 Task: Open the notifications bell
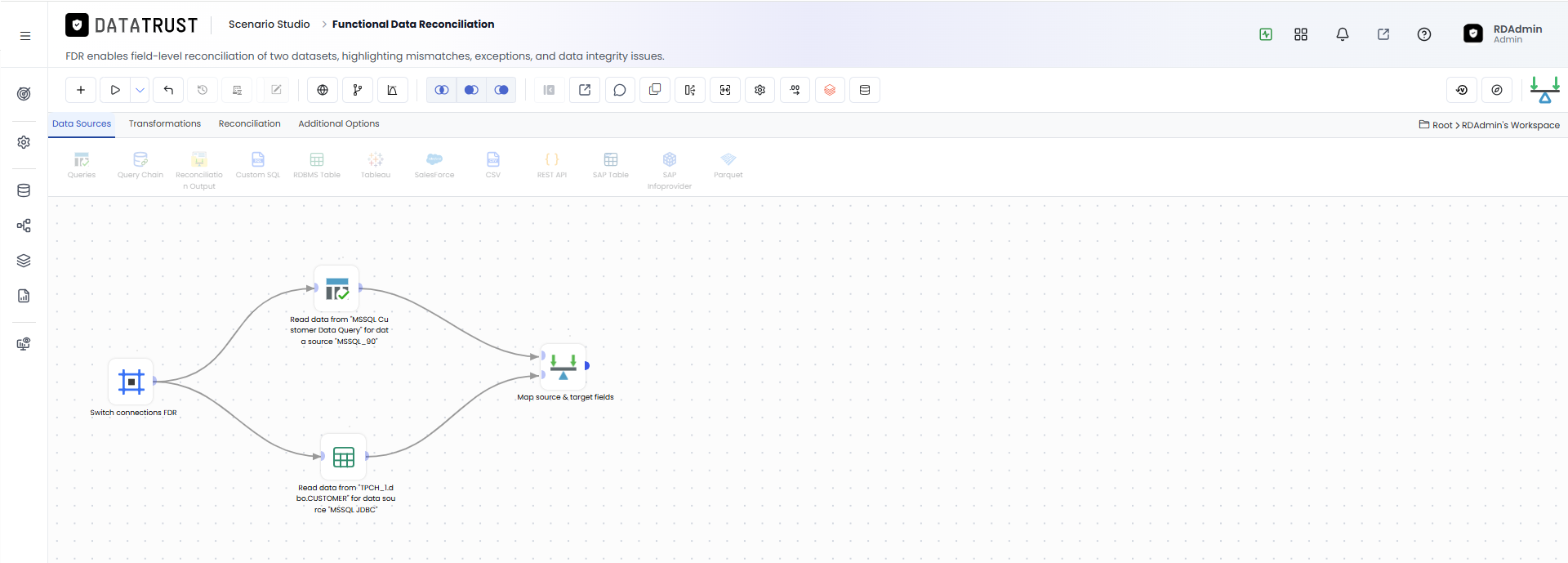pyautogui.click(x=1343, y=34)
